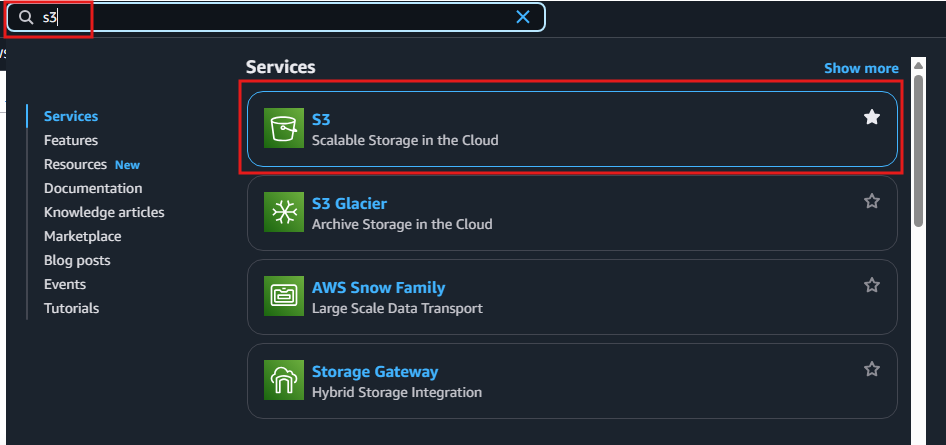Click the 'Archive Storage in the Cloud' description
Viewport: 946px width, 445px height.
pos(402,224)
